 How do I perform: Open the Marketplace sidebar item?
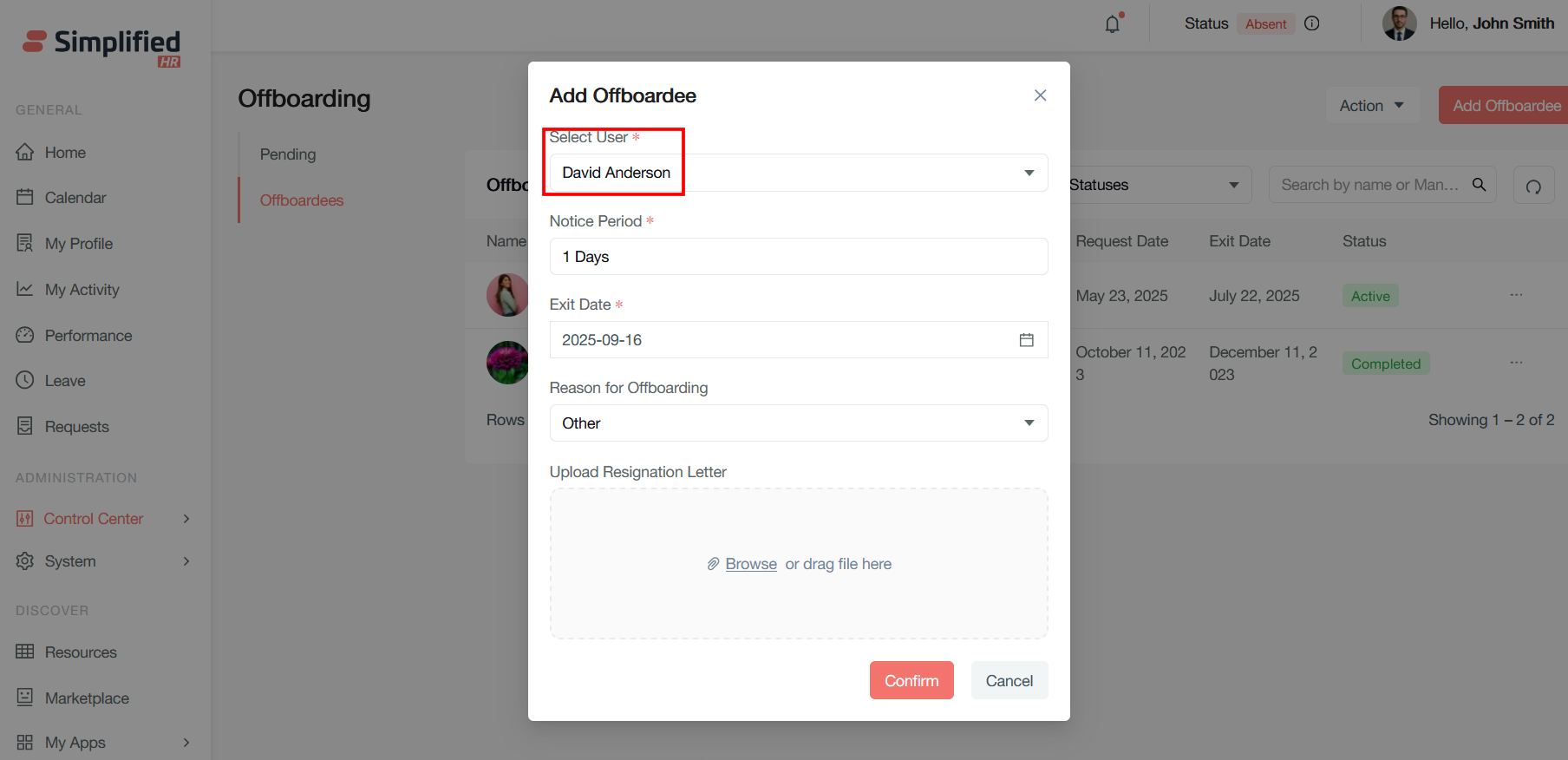coord(87,698)
